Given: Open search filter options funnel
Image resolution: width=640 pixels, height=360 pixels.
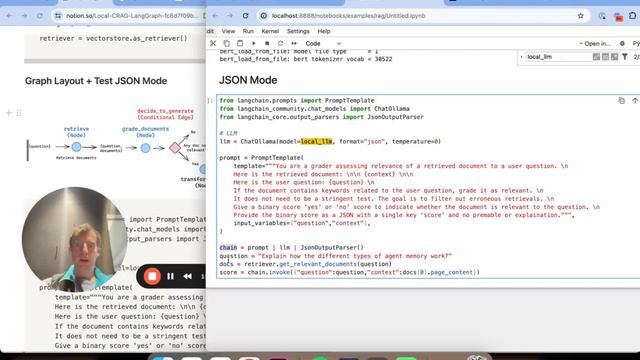Looking at the screenshot, I should coord(624,57).
